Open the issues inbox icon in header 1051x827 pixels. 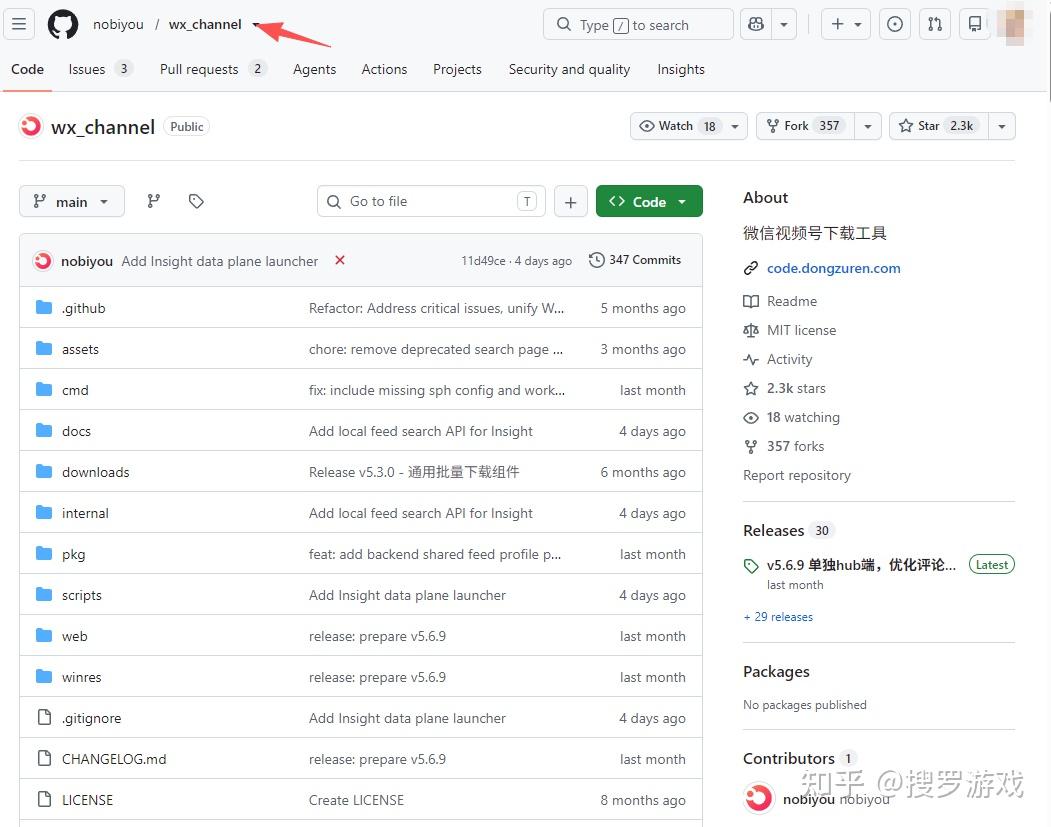[x=895, y=25]
